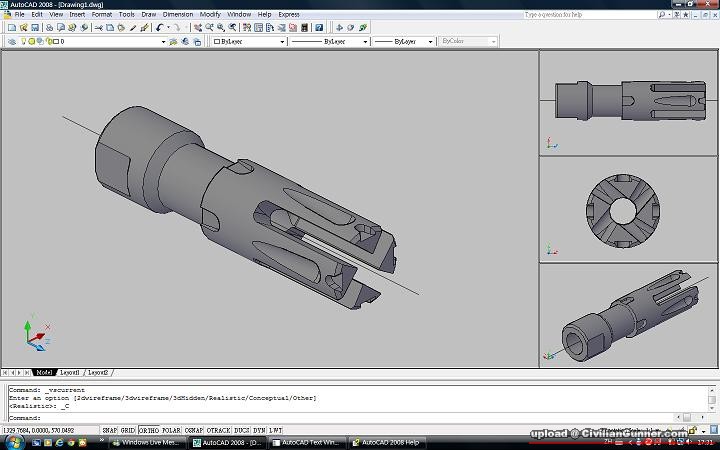Open the ByLayer color control dropdown
The width and height of the screenshot is (720, 450).
pyautogui.click(x=282, y=42)
